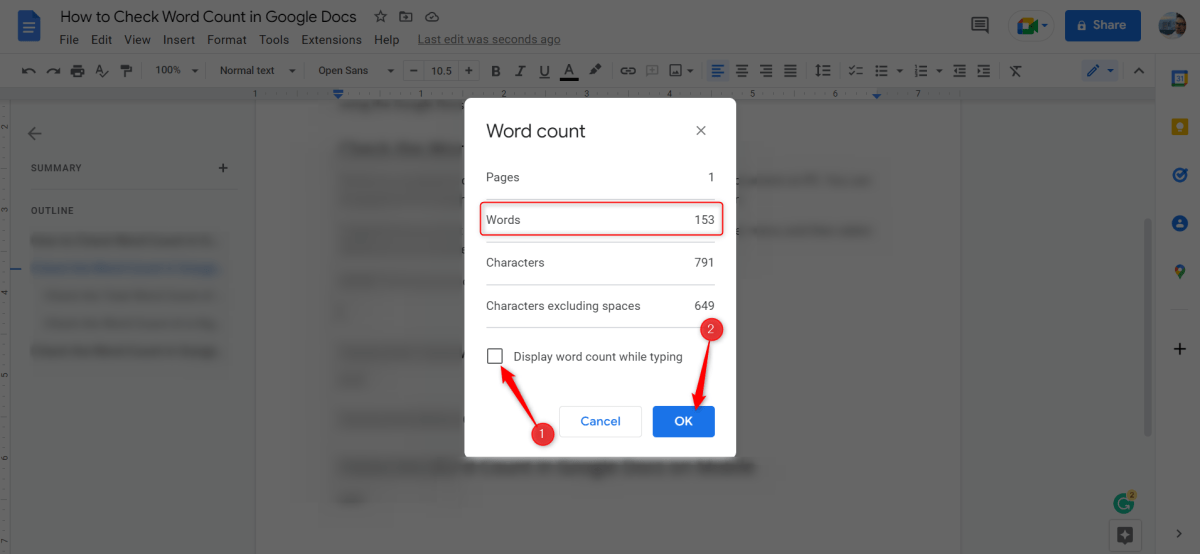Click the Bulleted list icon

881,71
